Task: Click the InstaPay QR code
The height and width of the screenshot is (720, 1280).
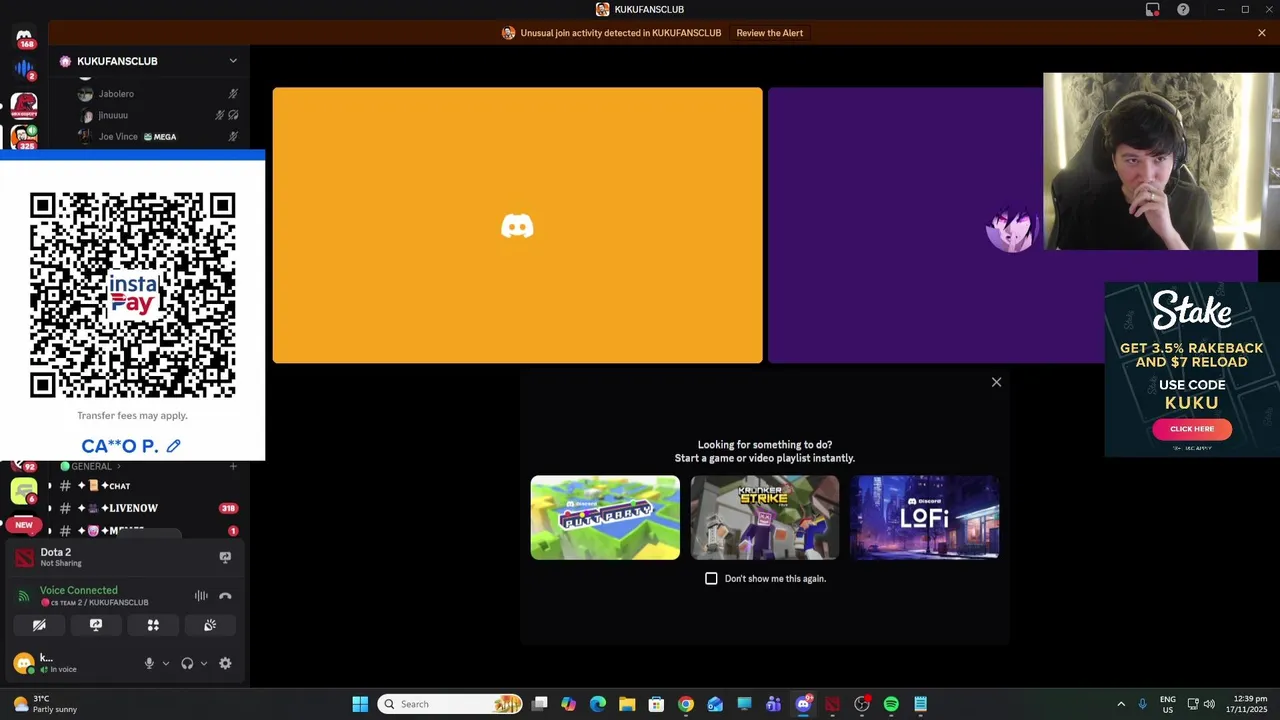Action: click(x=133, y=295)
